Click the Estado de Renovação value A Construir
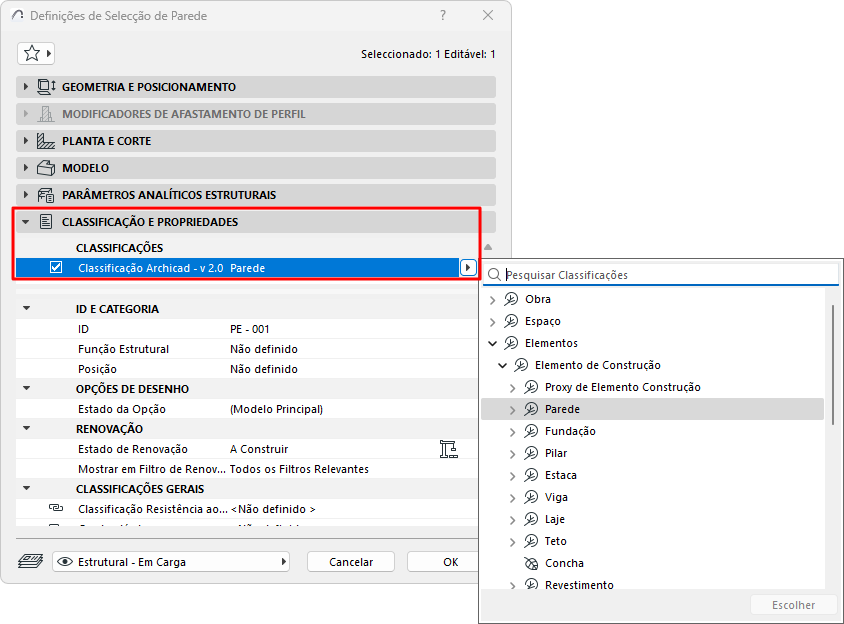This screenshot has height=624, width=844. pos(259,449)
